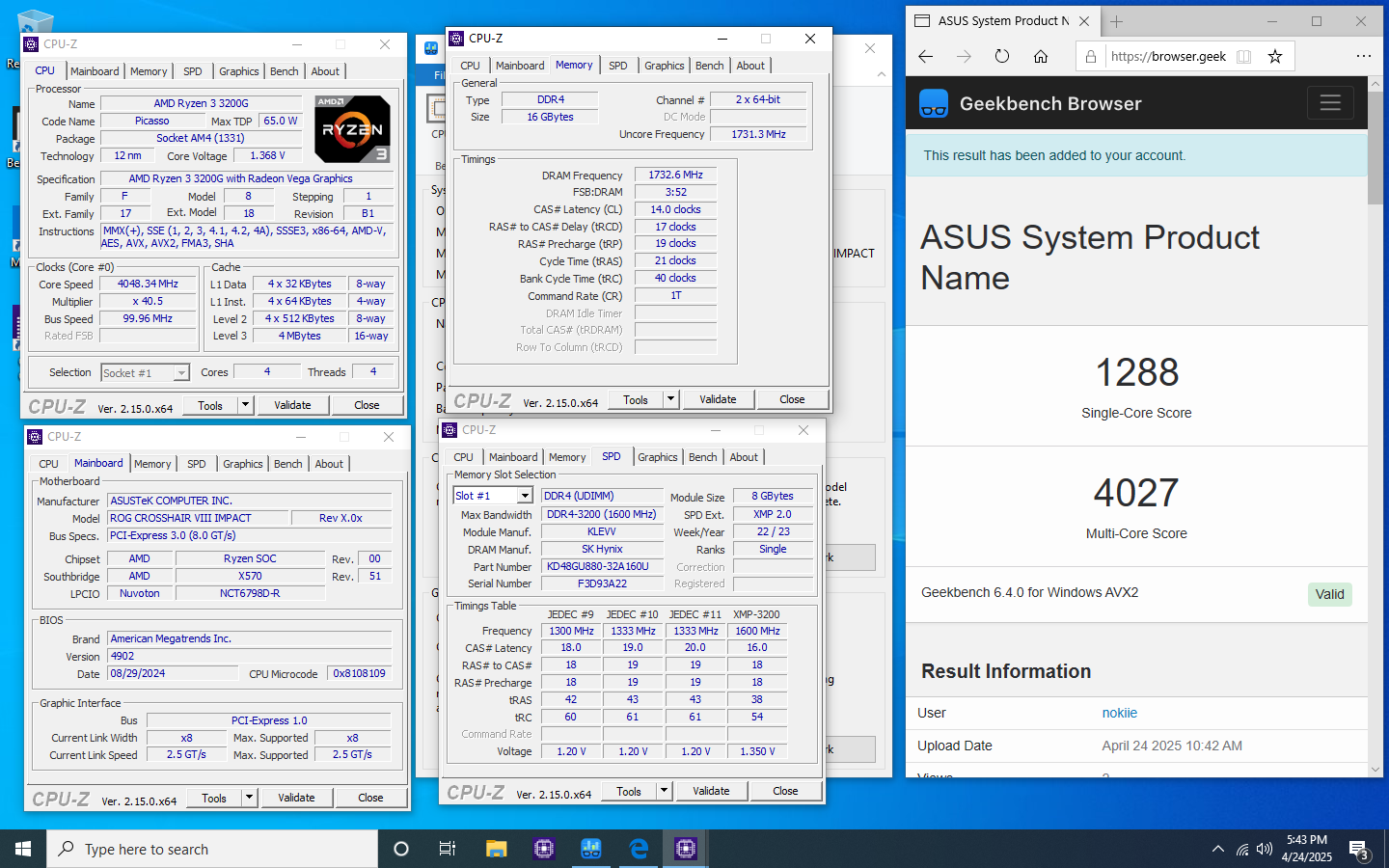Select the DRAM Frequency value 1732.6 MHz

(675, 176)
